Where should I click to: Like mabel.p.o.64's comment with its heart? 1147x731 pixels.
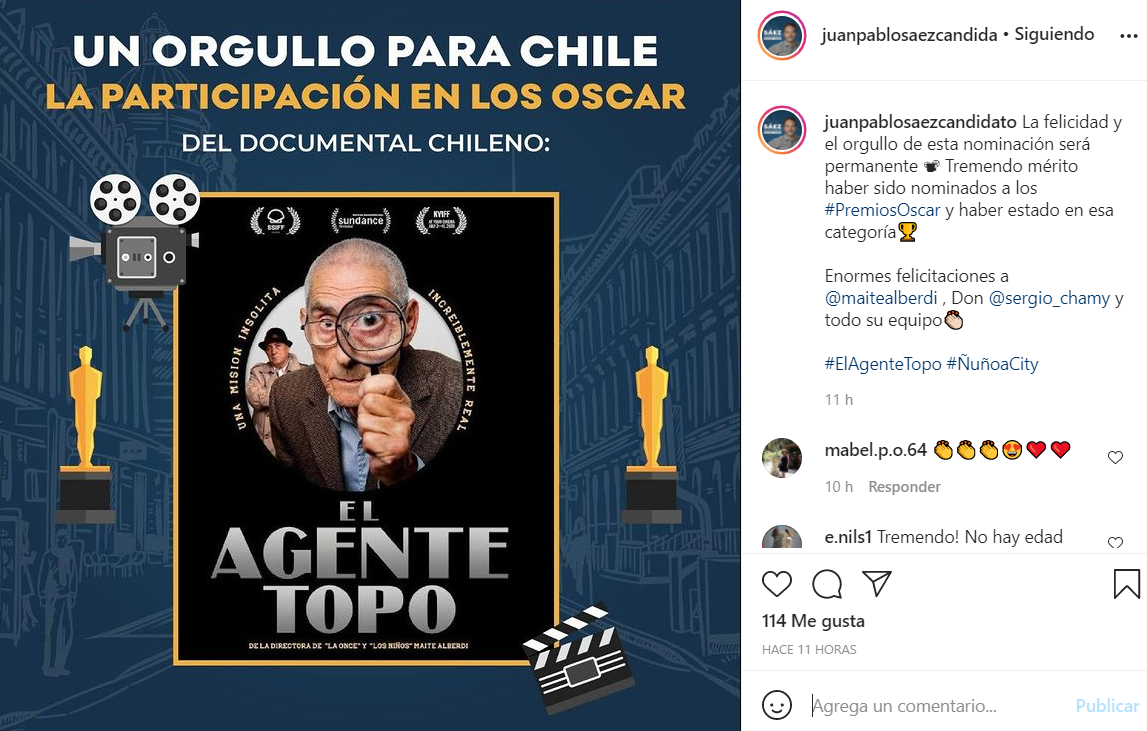coord(1115,457)
